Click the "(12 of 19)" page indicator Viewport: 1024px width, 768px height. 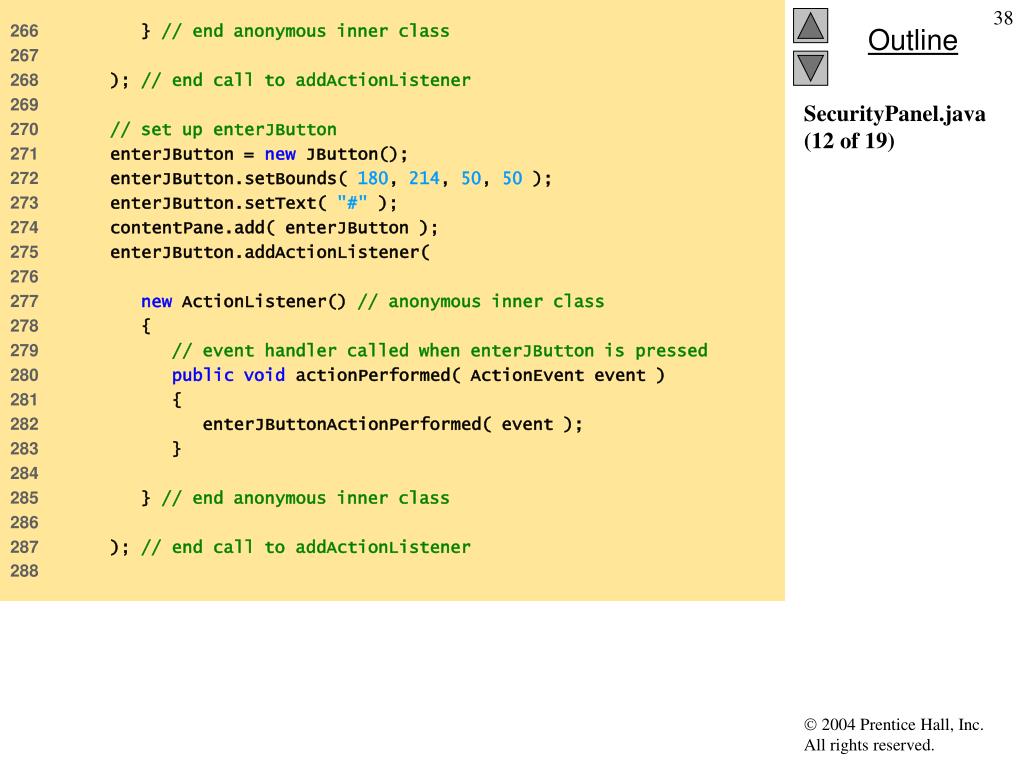(848, 140)
